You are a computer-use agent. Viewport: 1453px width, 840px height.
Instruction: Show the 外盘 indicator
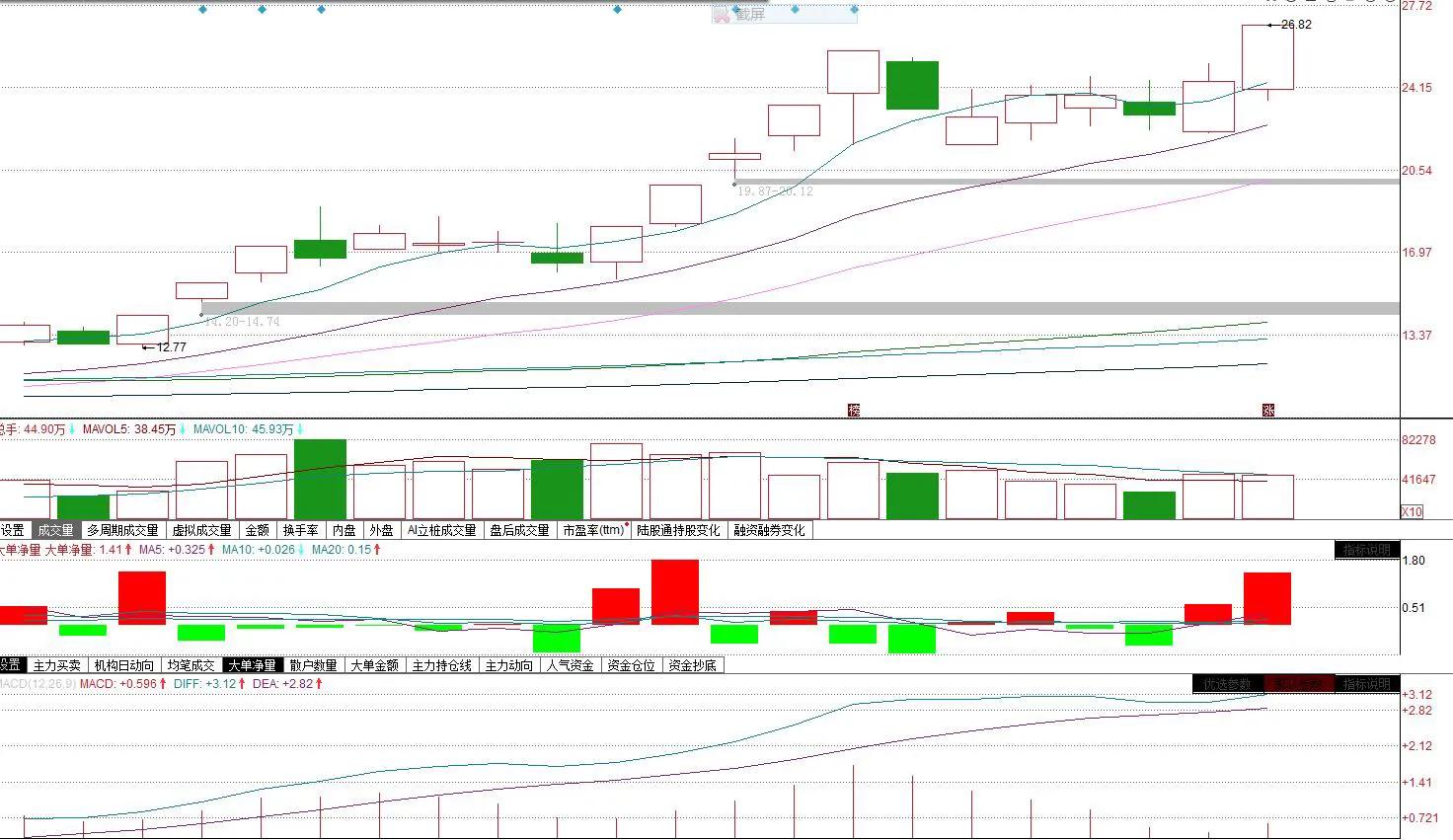pyautogui.click(x=381, y=530)
